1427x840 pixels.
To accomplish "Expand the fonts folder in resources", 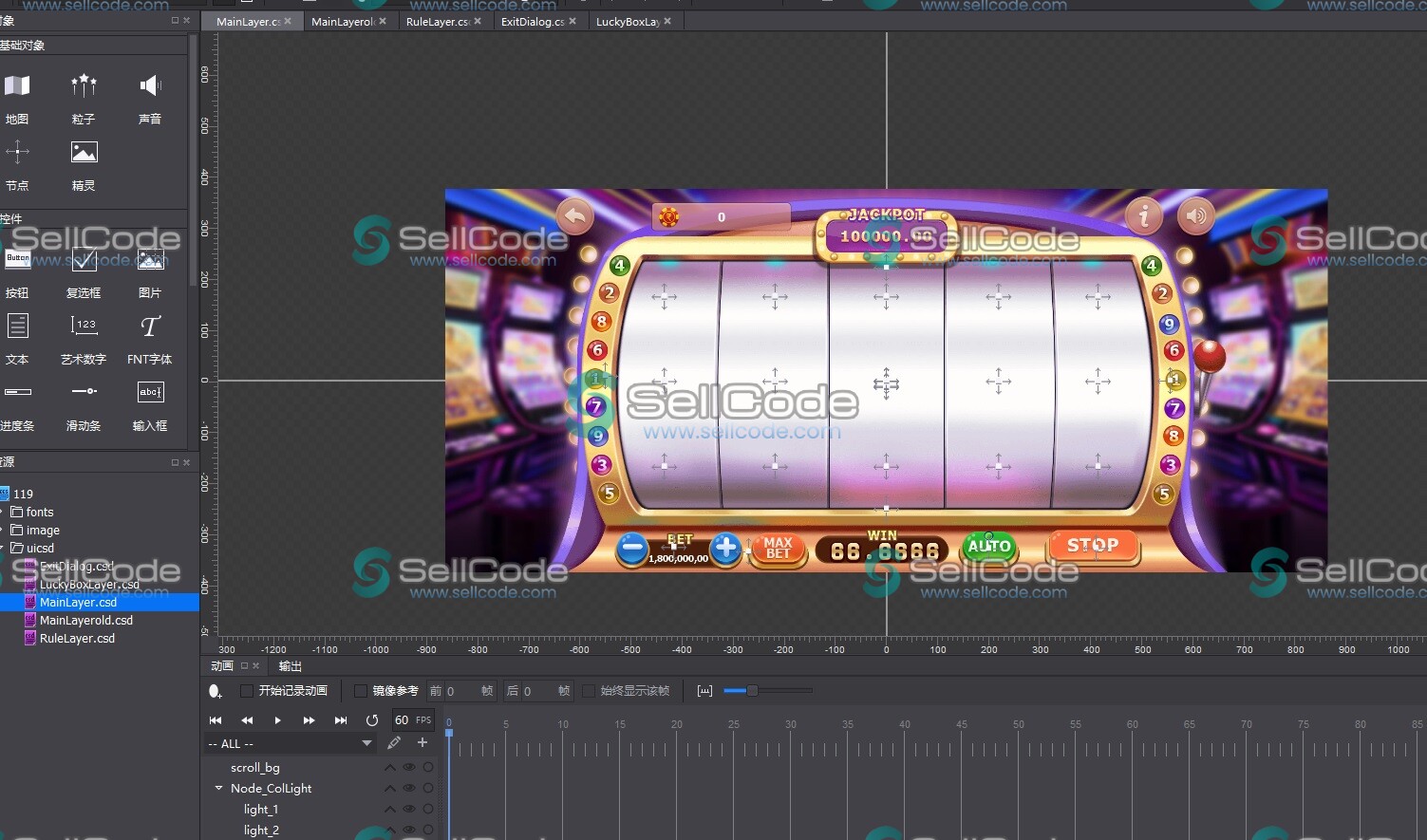I will [3, 513].
